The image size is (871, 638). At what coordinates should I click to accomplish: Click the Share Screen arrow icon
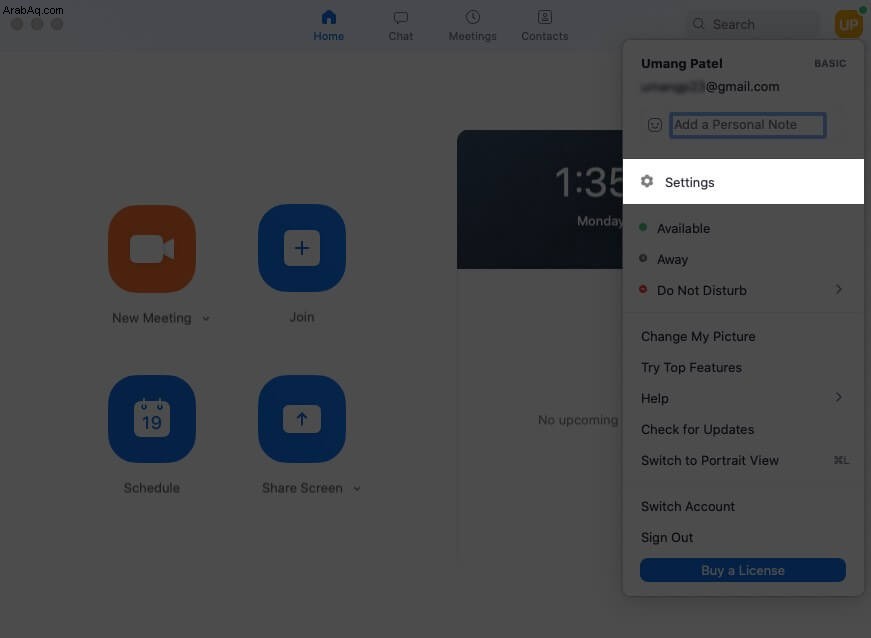[x=302, y=419]
